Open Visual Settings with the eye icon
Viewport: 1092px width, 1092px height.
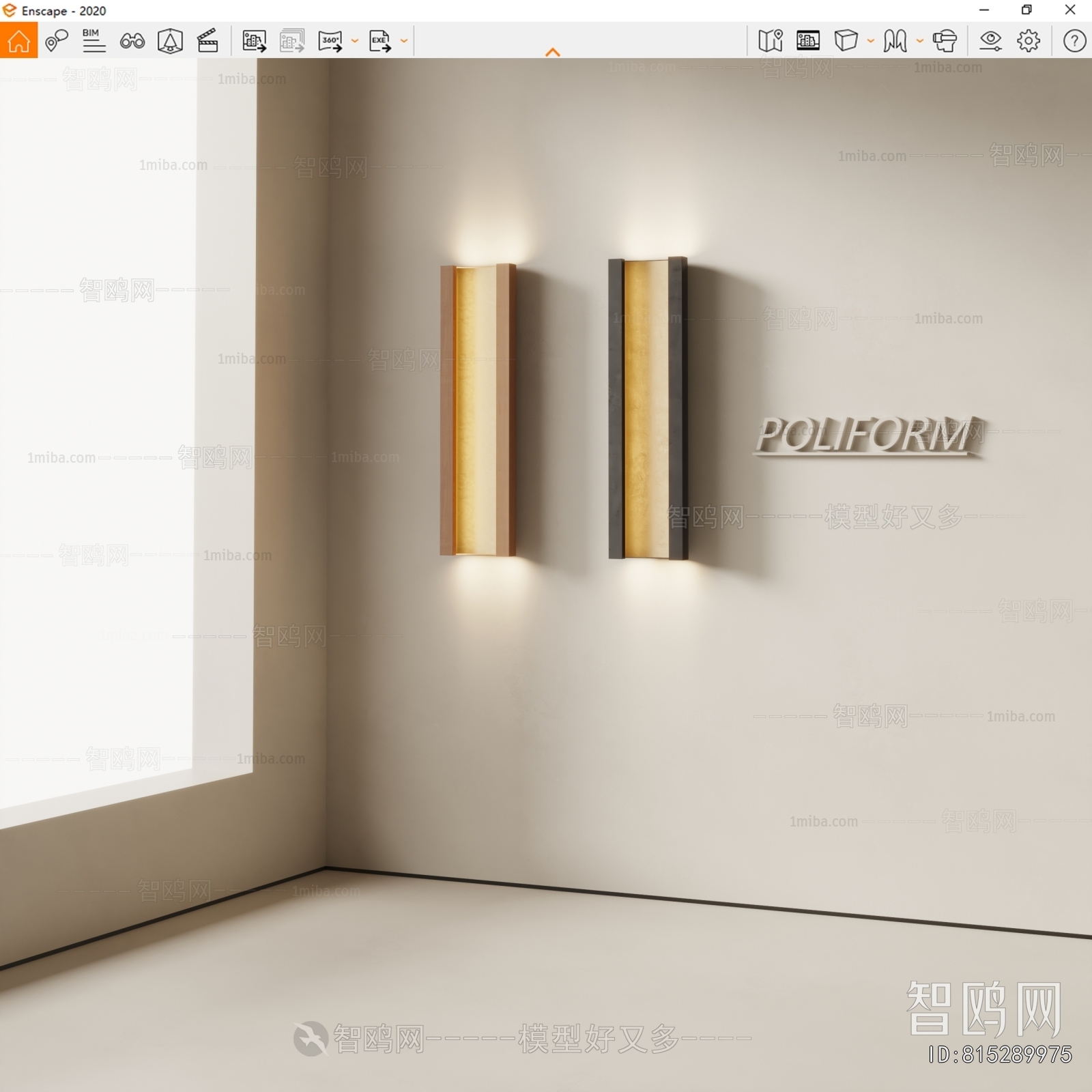click(x=992, y=42)
